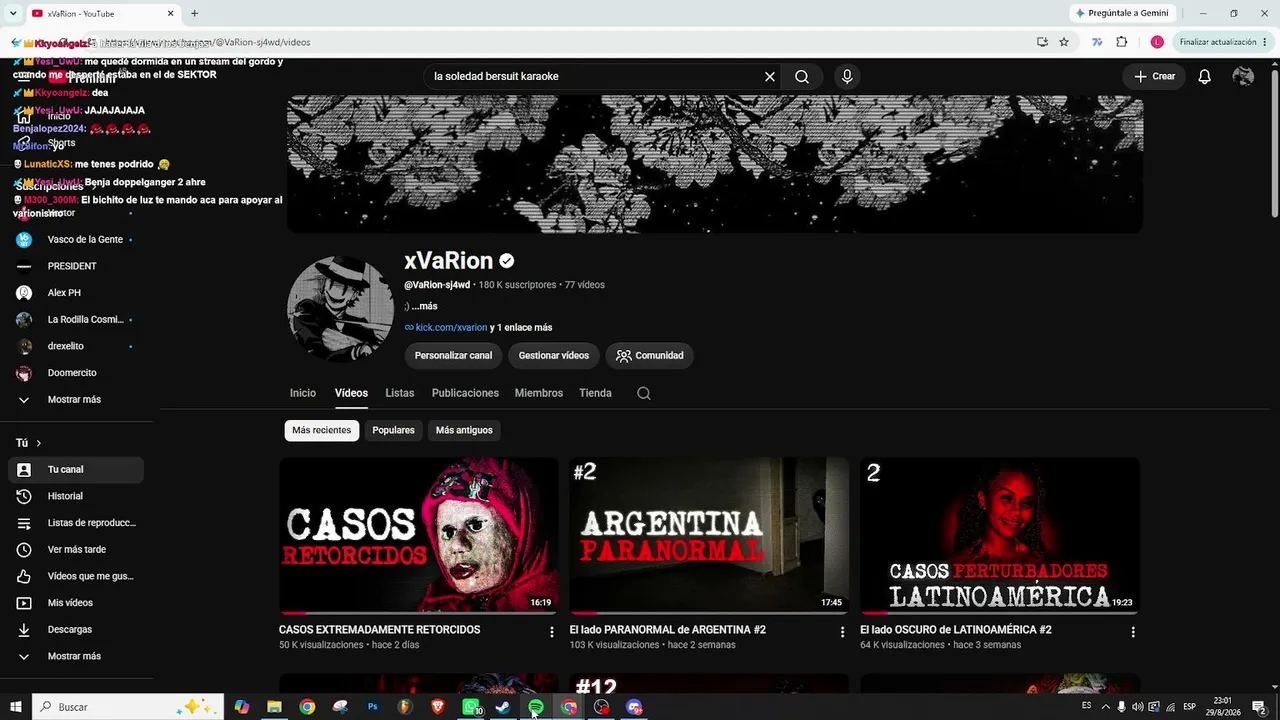The height and width of the screenshot is (720, 1280).
Task: Select the Vídeos channel tab
Action: (351, 393)
